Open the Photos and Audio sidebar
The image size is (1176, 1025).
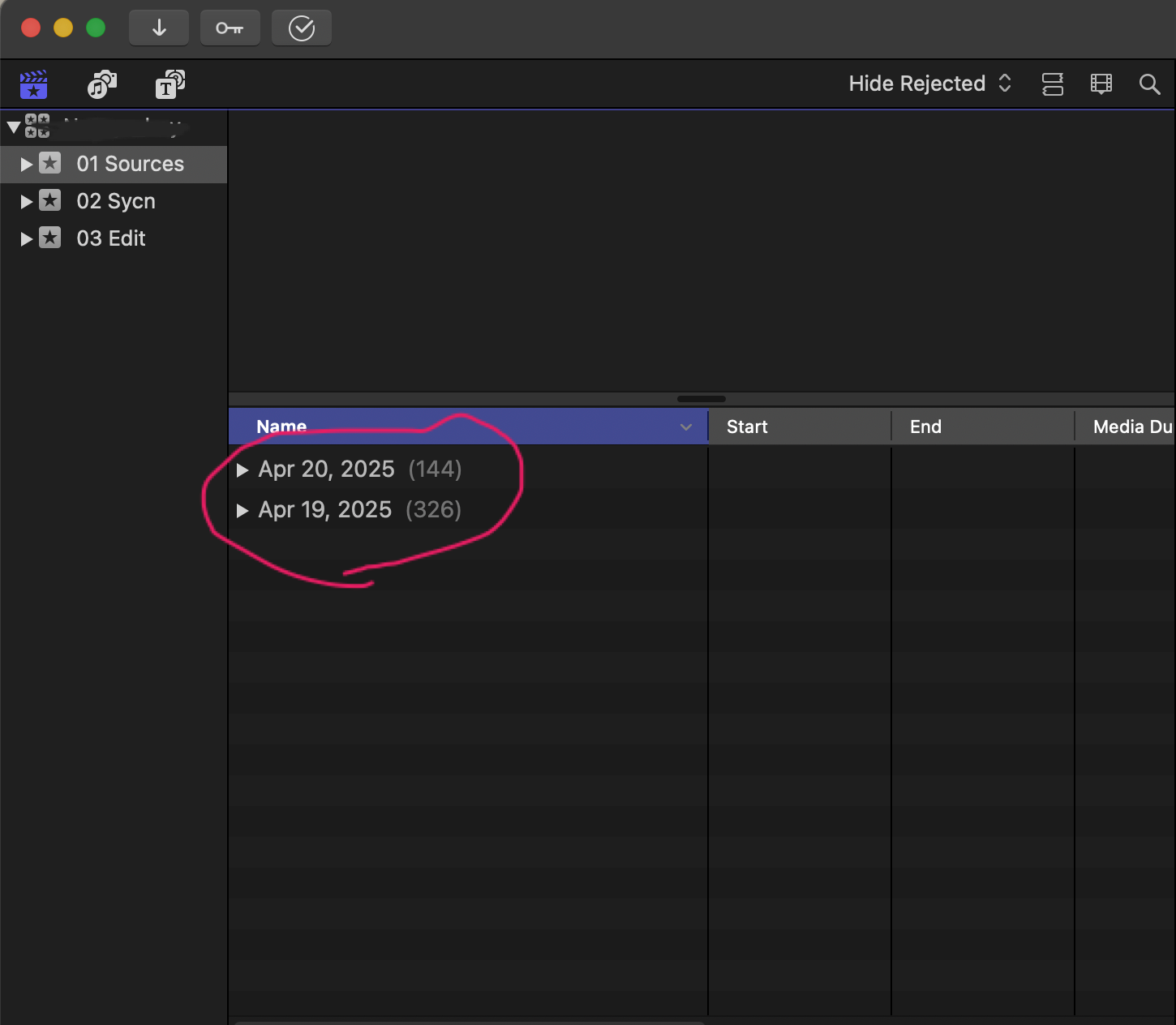click(101, 84)
